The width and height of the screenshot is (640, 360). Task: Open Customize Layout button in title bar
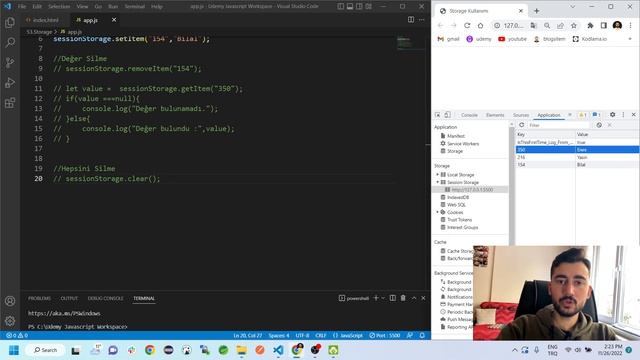369,7
